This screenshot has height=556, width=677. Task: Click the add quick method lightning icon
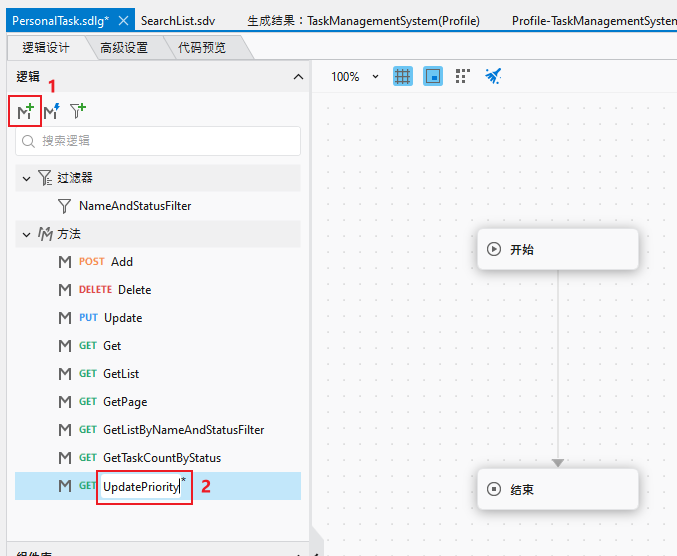coord(51,111)
